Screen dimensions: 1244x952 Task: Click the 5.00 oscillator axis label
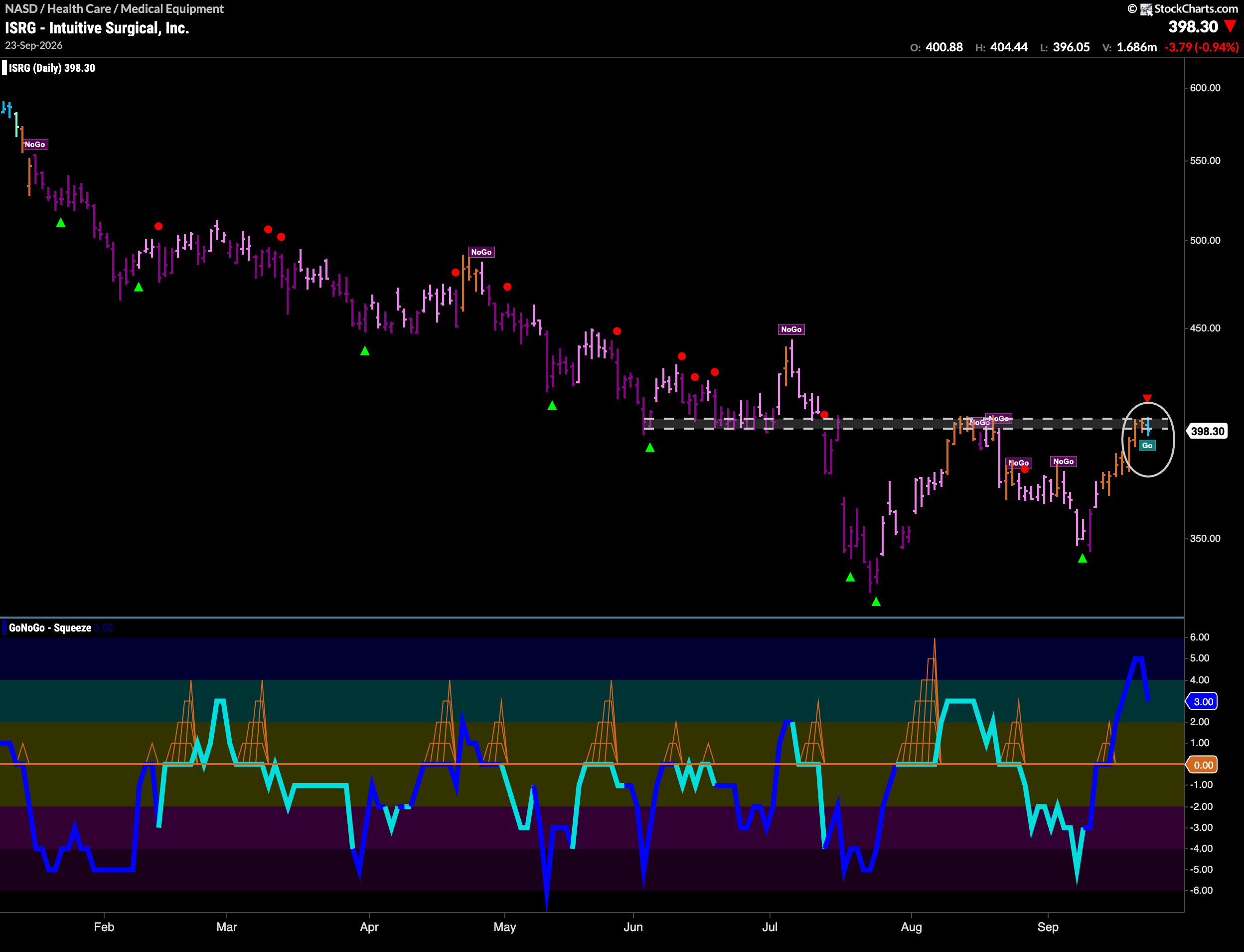[x=1199, y=658]
